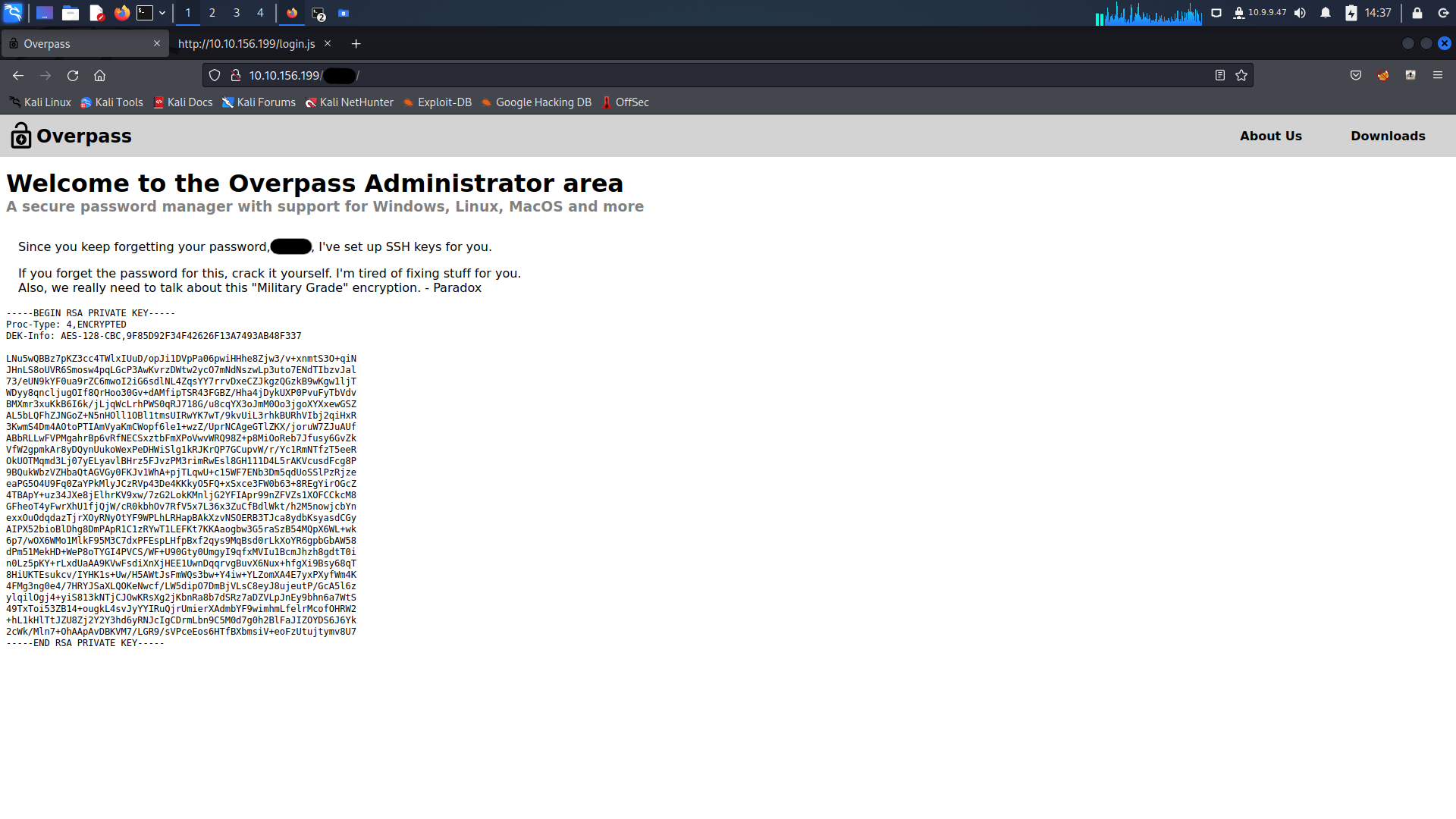
Task: Open the Kali applications menu
Action: tap(13, 13)
